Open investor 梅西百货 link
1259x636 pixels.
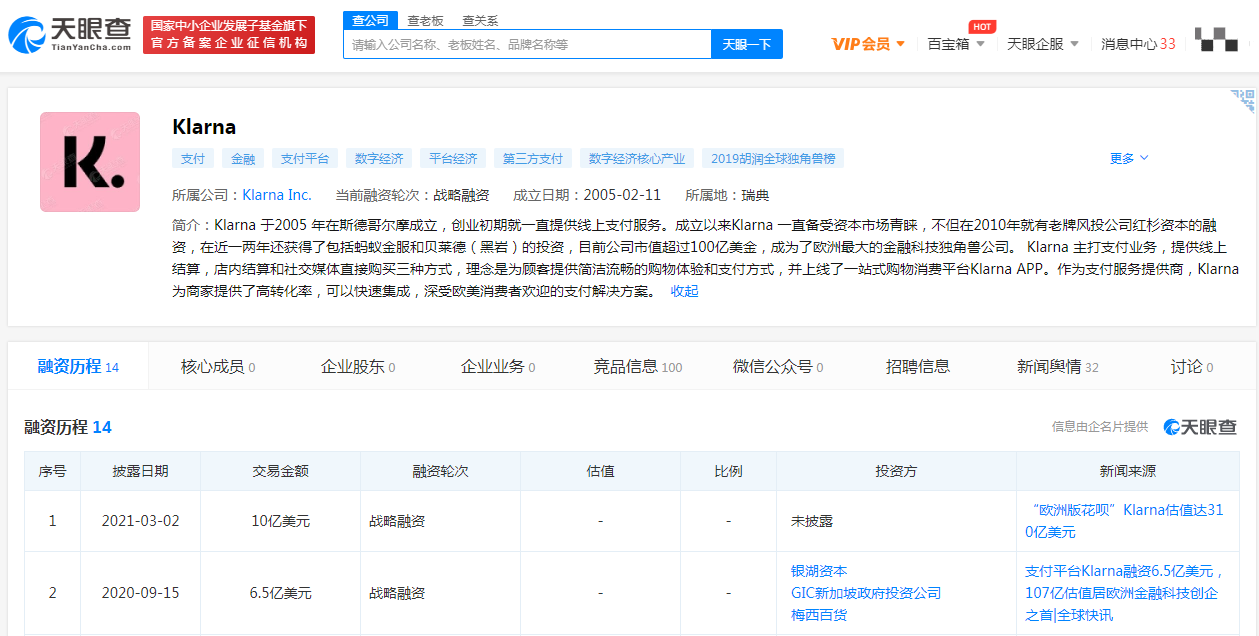(x=819, y=615)
